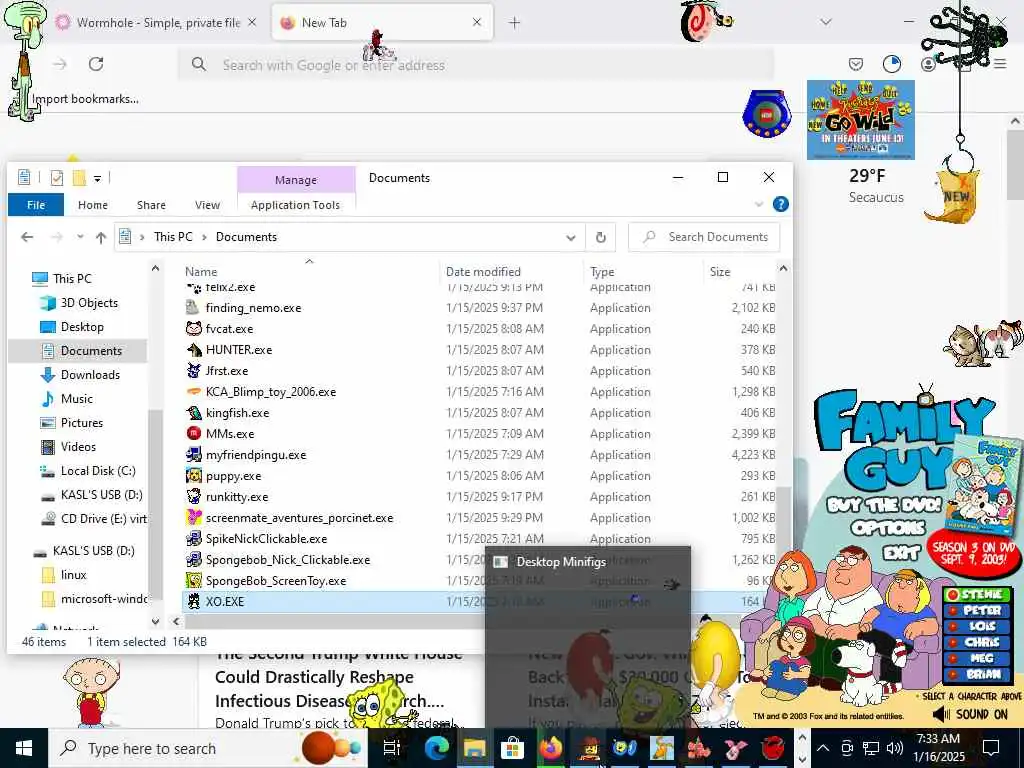Click Firefox search or address bar
Screen dimensions: 1024x768
point(477,65)
